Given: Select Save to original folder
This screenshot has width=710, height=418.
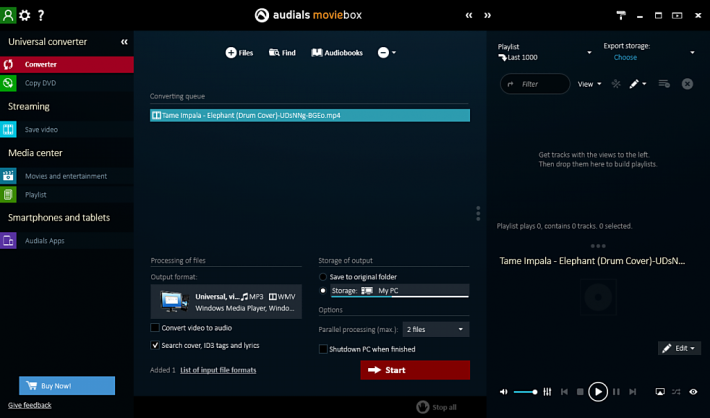Looking at the screenshot, I should click(322, 277).
